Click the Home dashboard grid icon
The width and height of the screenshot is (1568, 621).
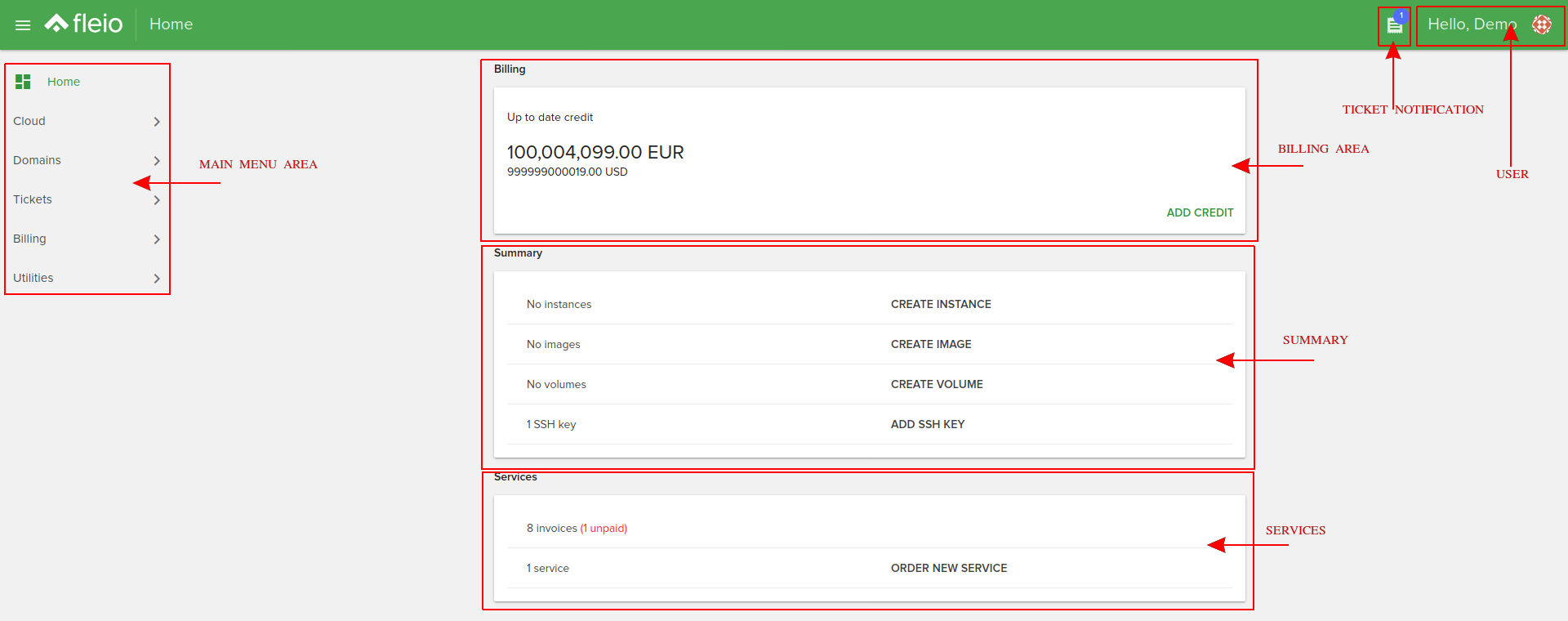click(23, 82)
